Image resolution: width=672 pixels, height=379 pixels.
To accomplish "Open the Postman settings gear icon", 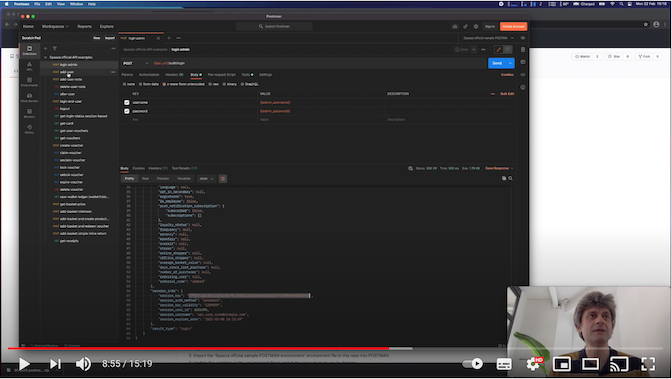I will [476, 27].
